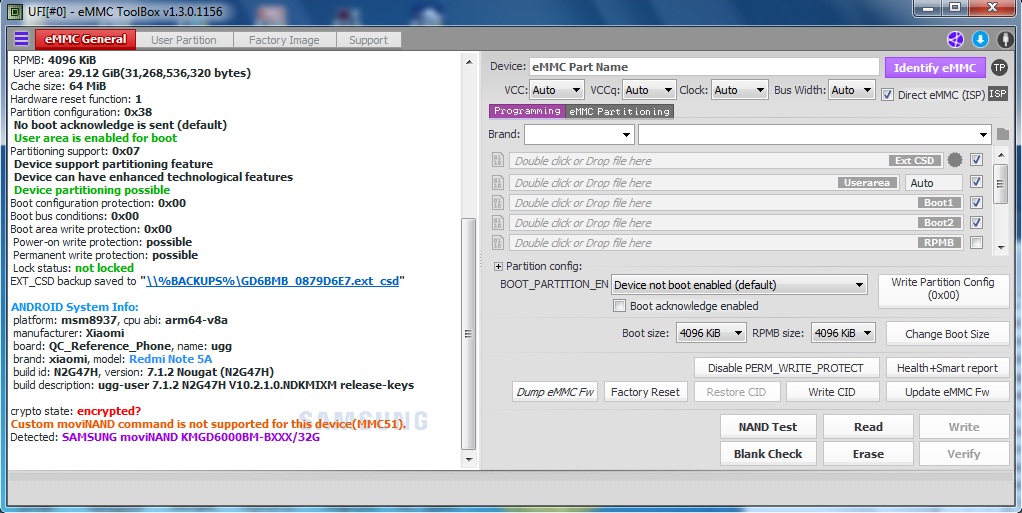Image resolution: width=1022 pixels, height=513 pixels.
Task: Click the log panel down scroll arrow
Action: [469, 460]
